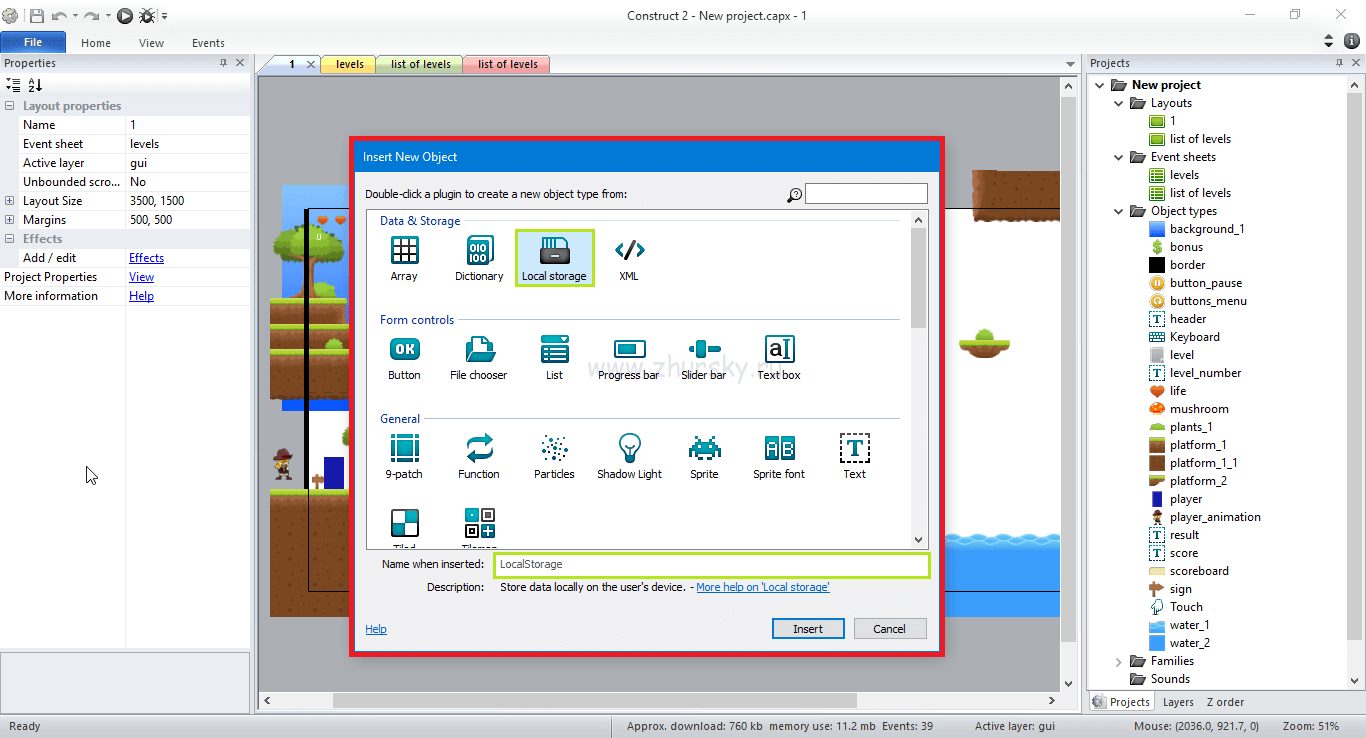Click the Redo arrow icon
The width and height of the screenshot is (1366, 738).
pos(91,16)
